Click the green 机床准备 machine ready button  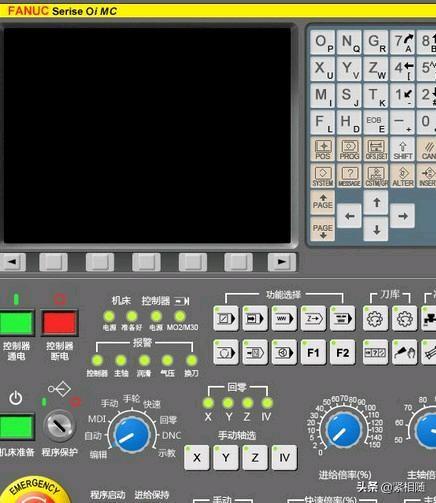(x=17, y=427)
